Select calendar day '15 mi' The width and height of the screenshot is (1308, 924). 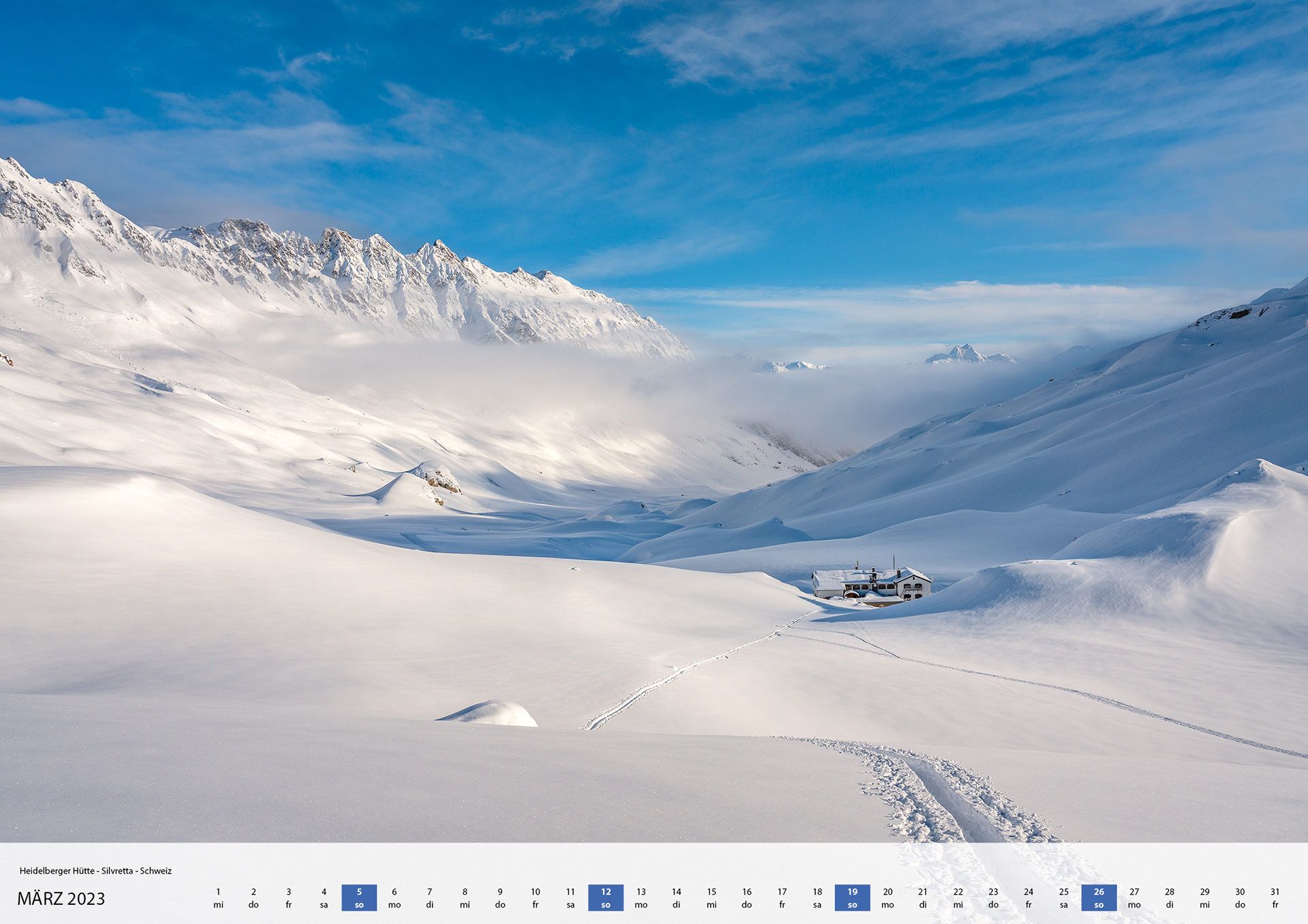(x=712, y=898)
